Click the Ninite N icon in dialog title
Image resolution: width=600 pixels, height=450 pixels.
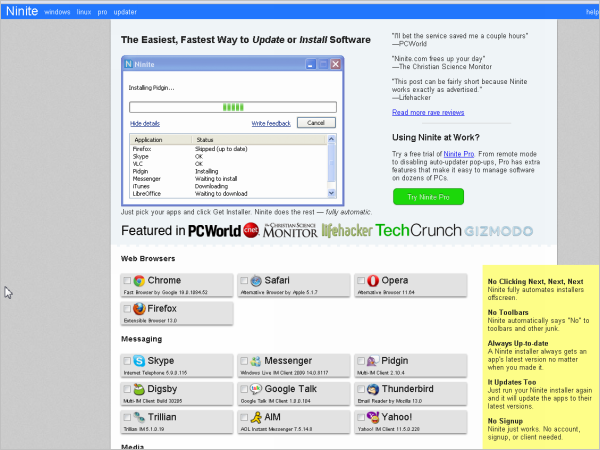coord(129,64)
